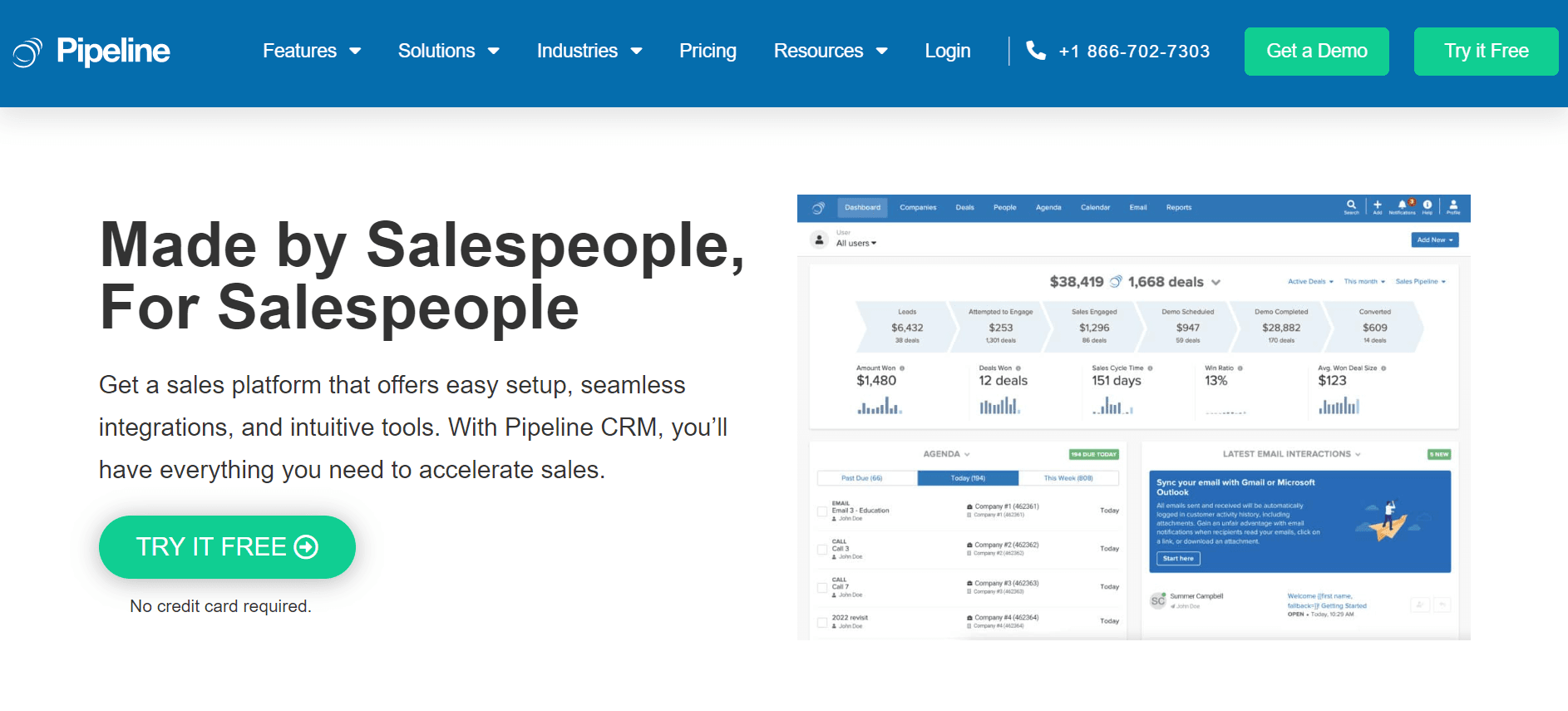
Task: Select the This Week (808) agenda tab
Action: point(1068,478)
